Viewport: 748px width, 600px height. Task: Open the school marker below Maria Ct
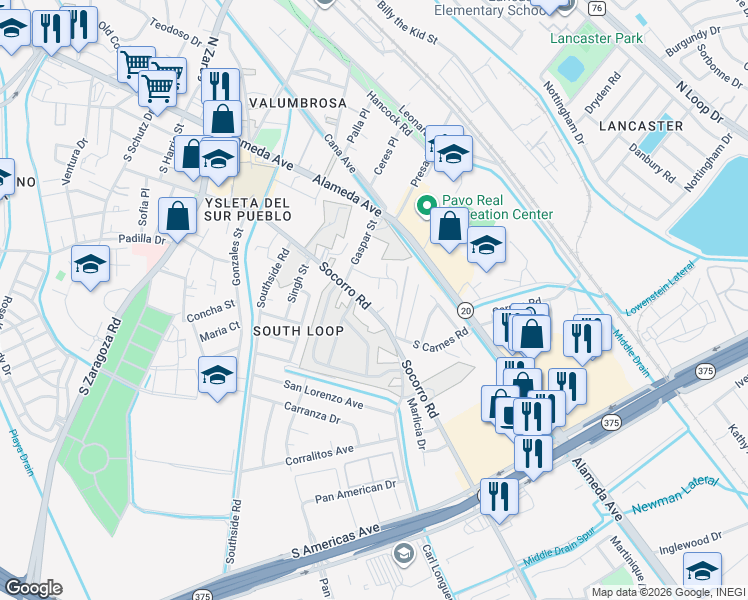217,378
